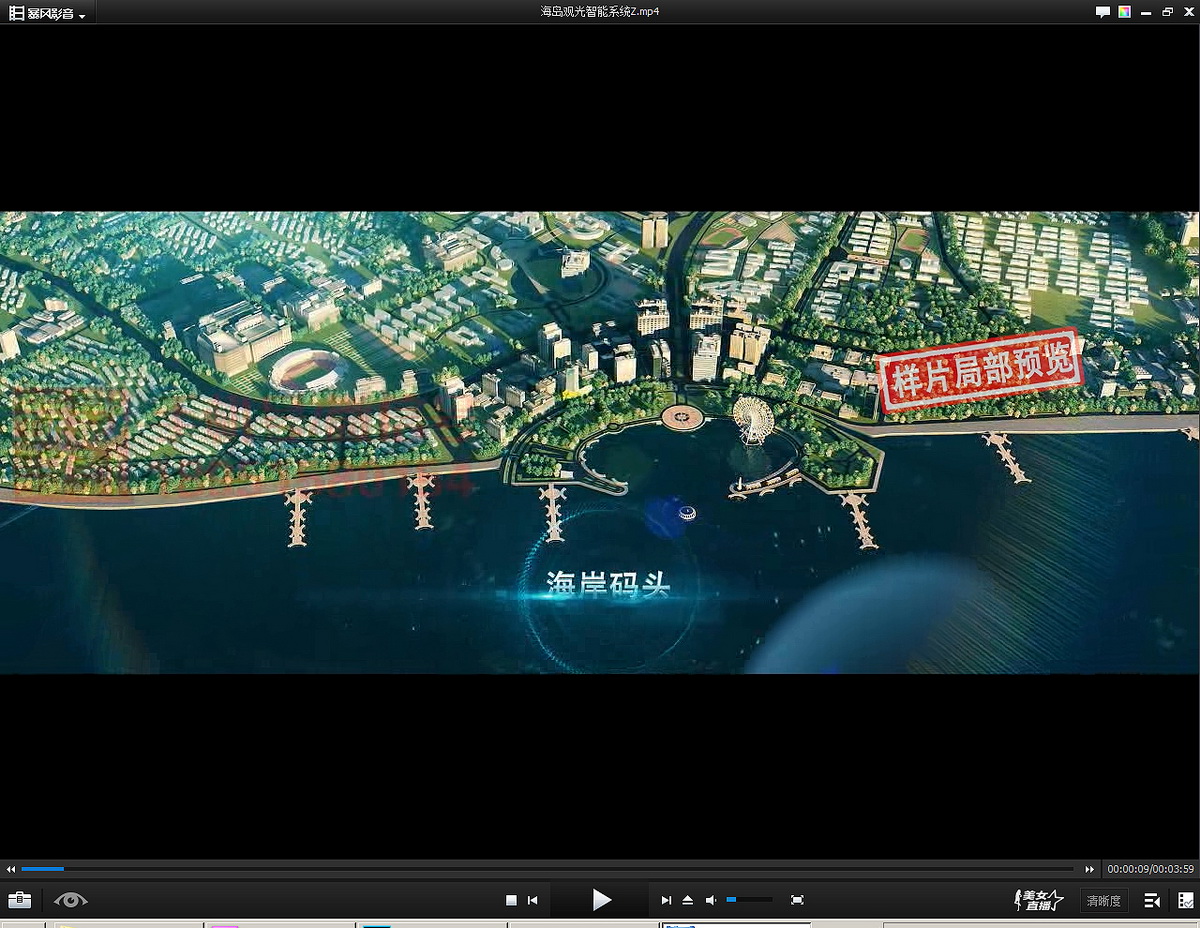
Task: Click the video seek progress bar
Action: point(548,869)
